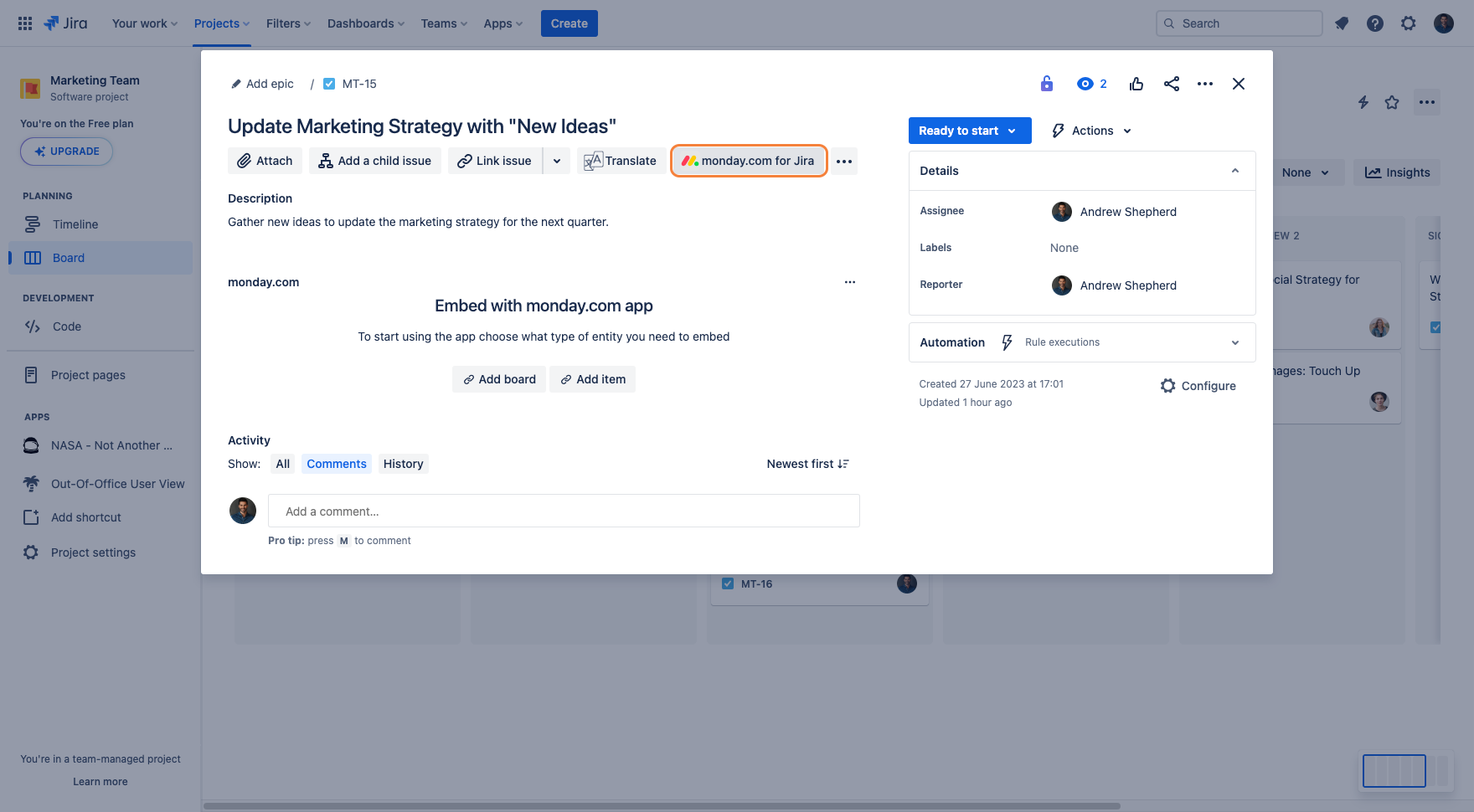Toggle Newest first sort order
The height and width of the screenshot is (812, 1474).
tap(808, 464)
